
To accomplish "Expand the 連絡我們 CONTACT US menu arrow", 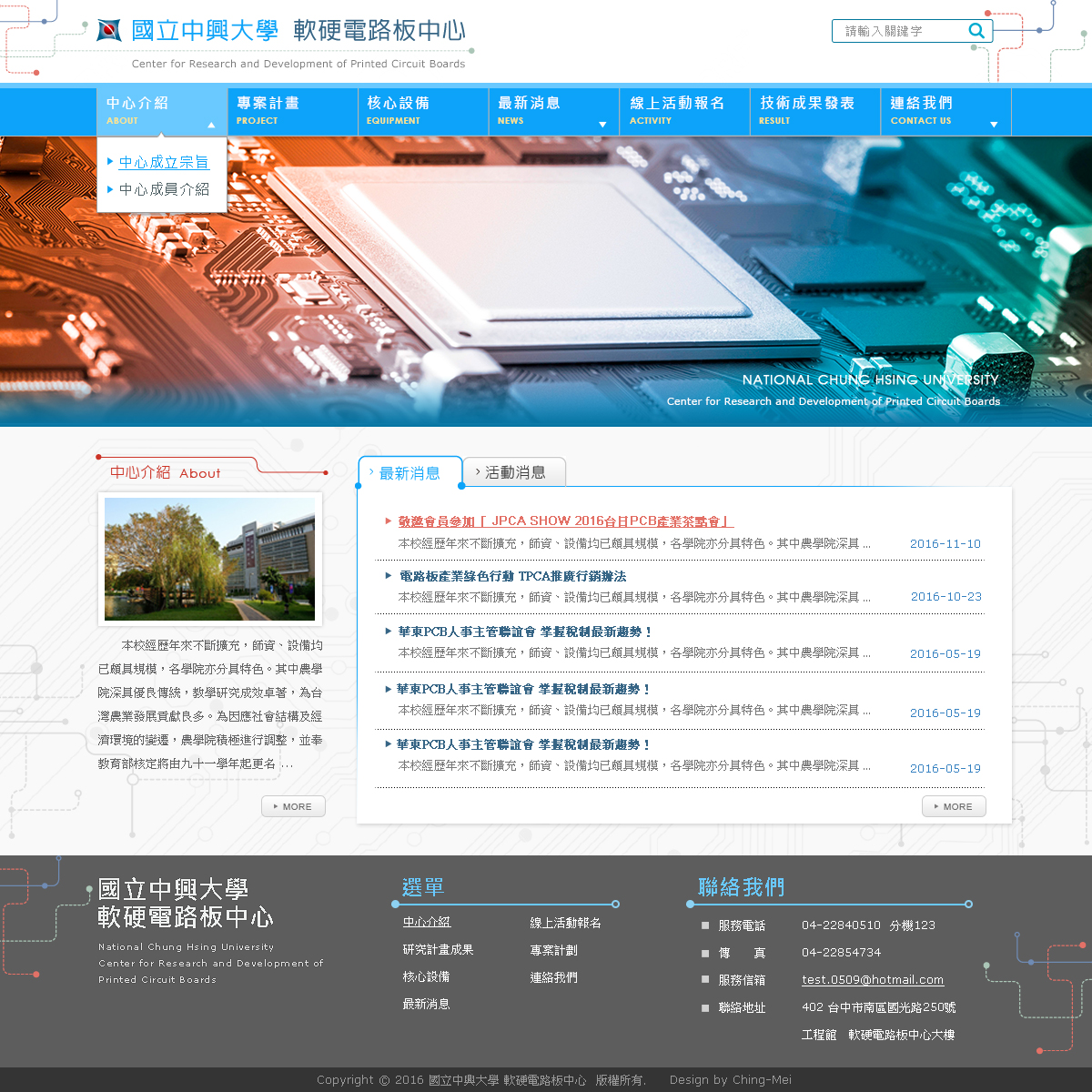I will pos(993,124).
